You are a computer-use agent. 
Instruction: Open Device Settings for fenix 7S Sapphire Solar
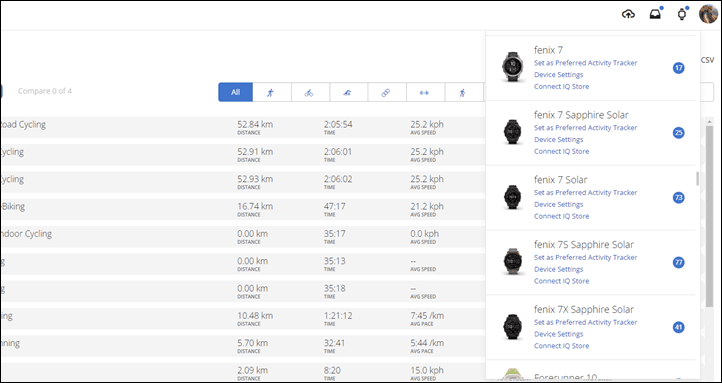tap(559, 269)
